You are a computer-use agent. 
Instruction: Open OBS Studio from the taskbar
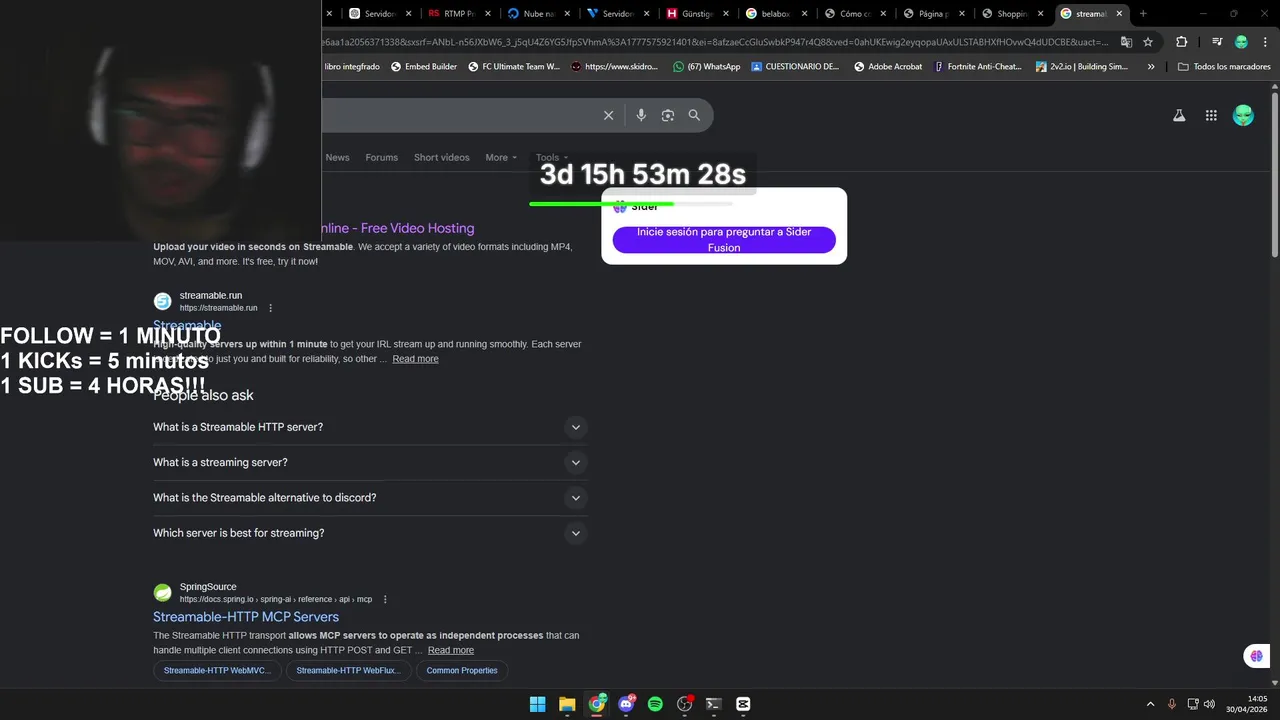tap(685, 704)
